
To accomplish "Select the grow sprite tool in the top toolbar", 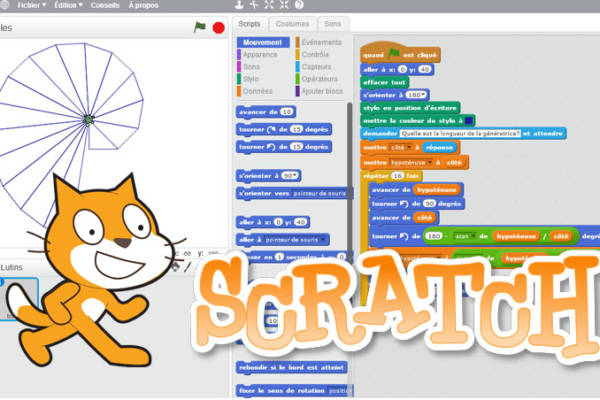I will tap(269, 5).
